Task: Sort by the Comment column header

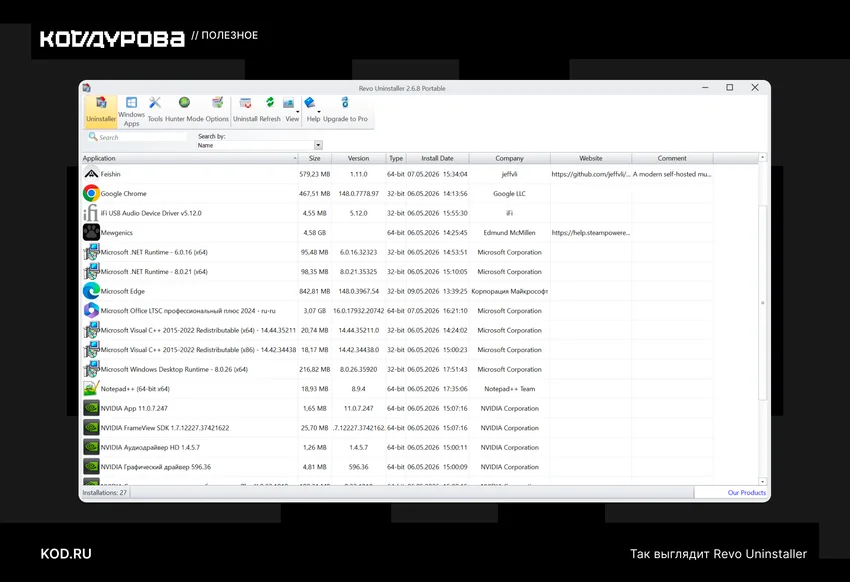Action: 672,158
